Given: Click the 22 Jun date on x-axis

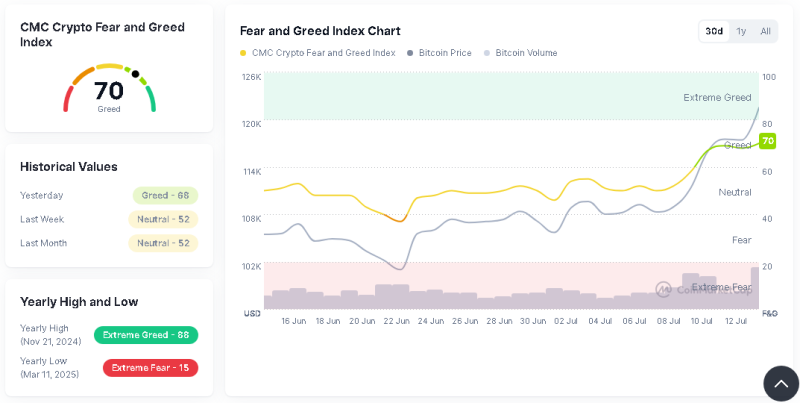Looking at the screenshot, I should (396, 321).
